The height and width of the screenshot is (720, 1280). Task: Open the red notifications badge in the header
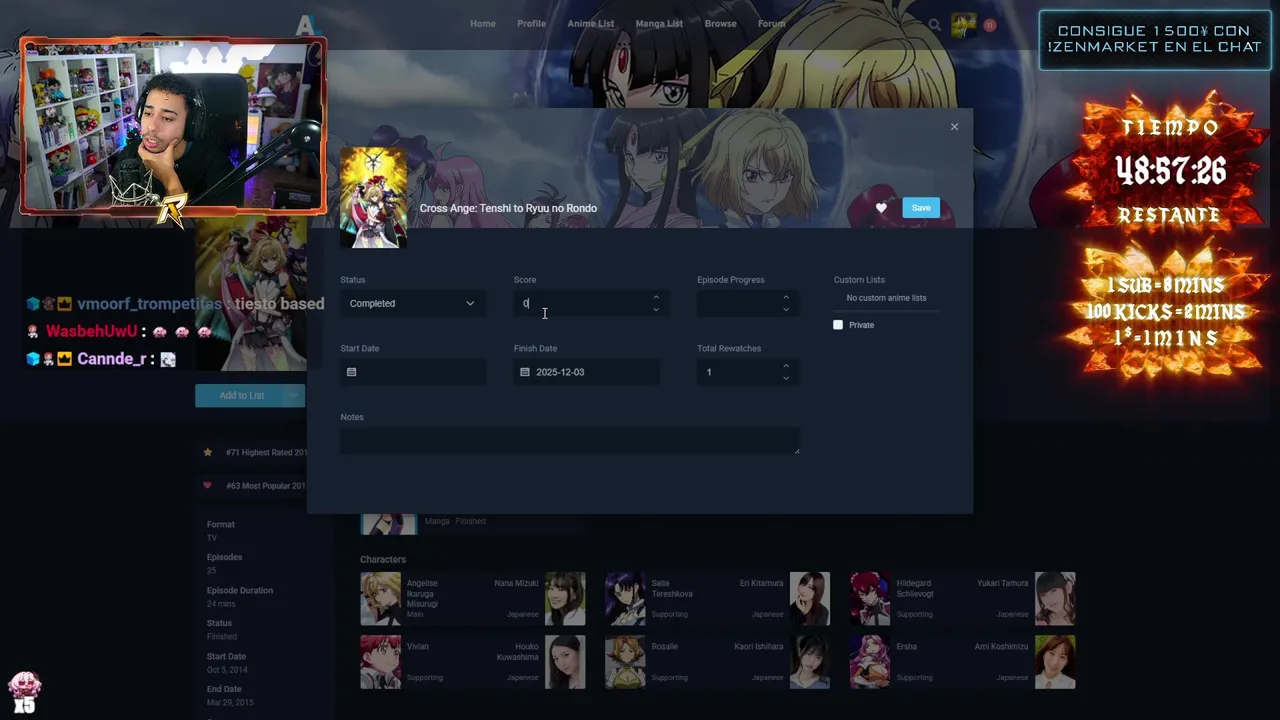[x=990, y=25]
